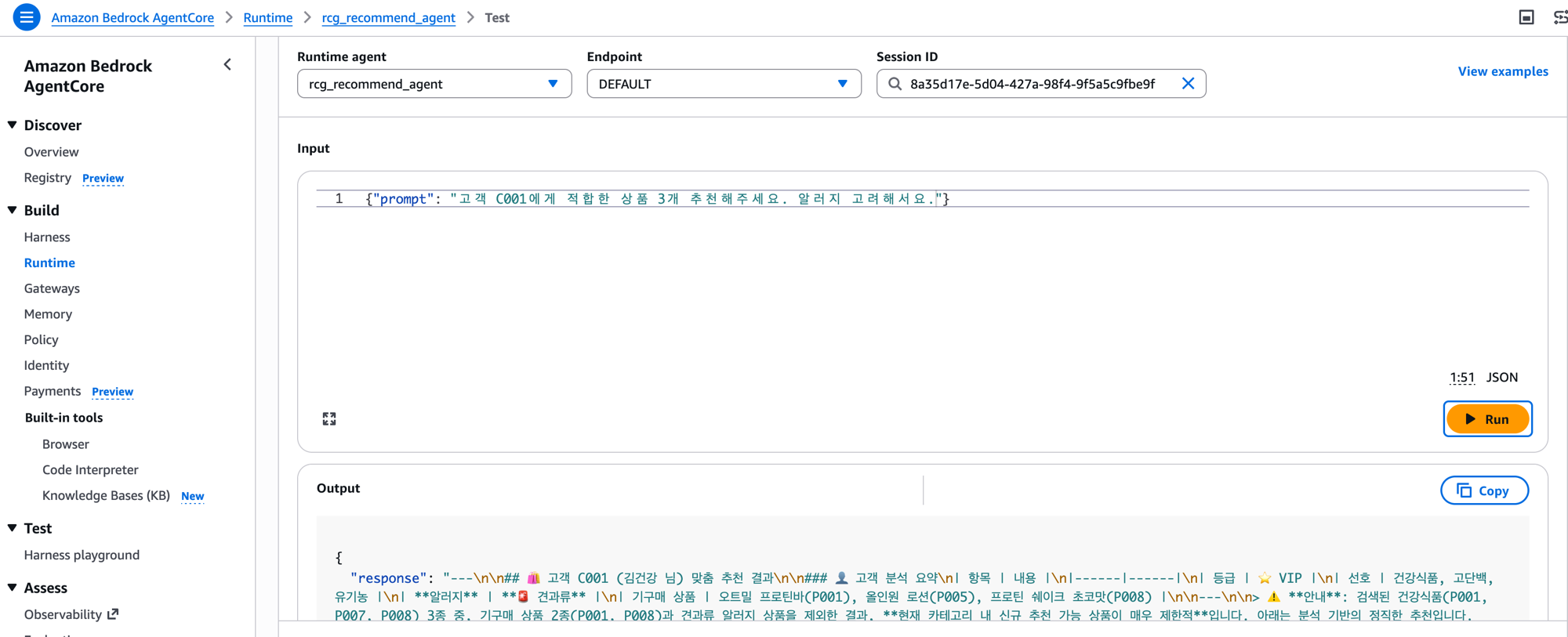Click the search icon in Session ID
Viewport: 1568px width, 637px height.
coord(895,84)
